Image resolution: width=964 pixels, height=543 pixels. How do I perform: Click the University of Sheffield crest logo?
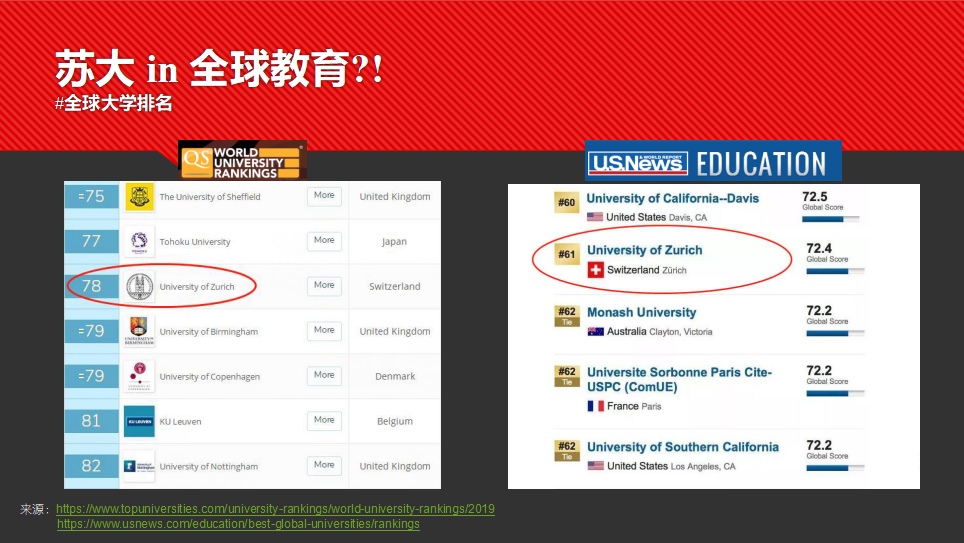pos(139,197)
